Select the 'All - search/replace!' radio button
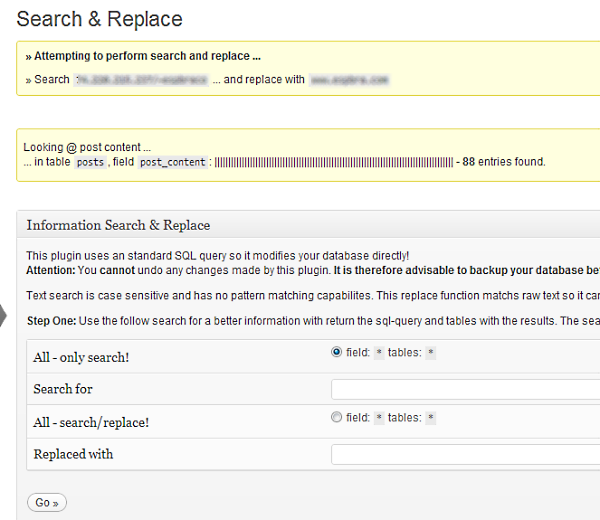 tap(336, 417)
